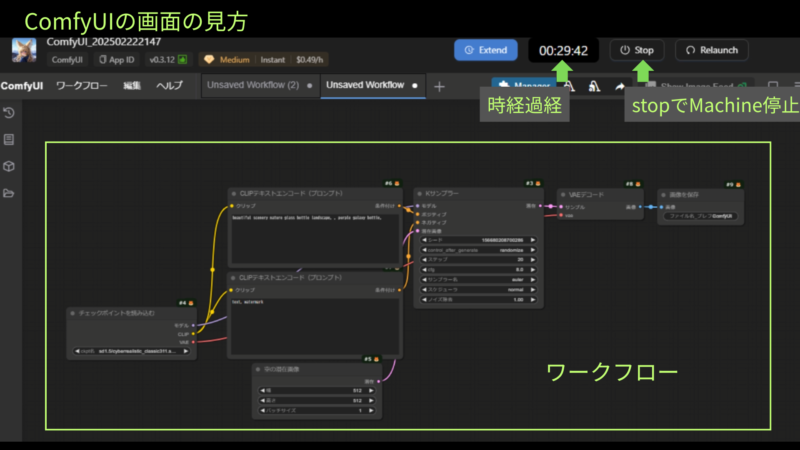
Task: Open the control_after_generate randomize combo
Action: point(478,250)
